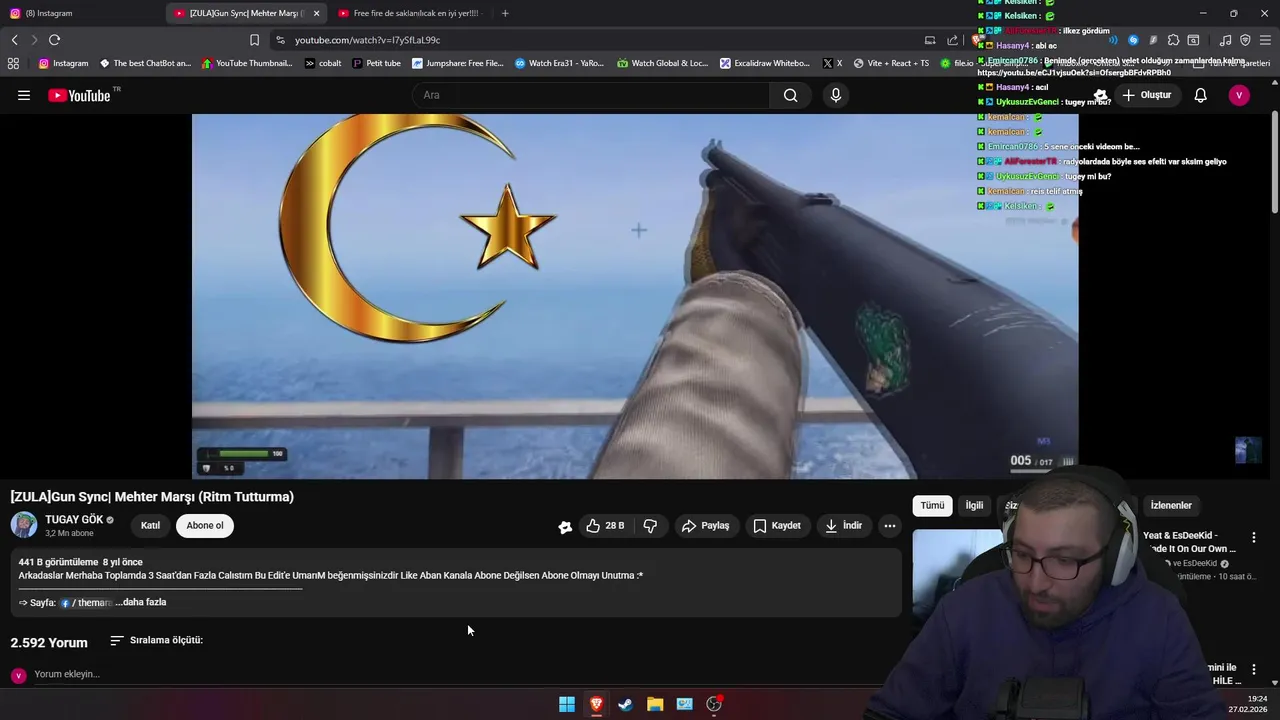Click the Abone ol subscribe button
Image resolution: width=1280 pixels, height=720 pixels.
[205, 525]
